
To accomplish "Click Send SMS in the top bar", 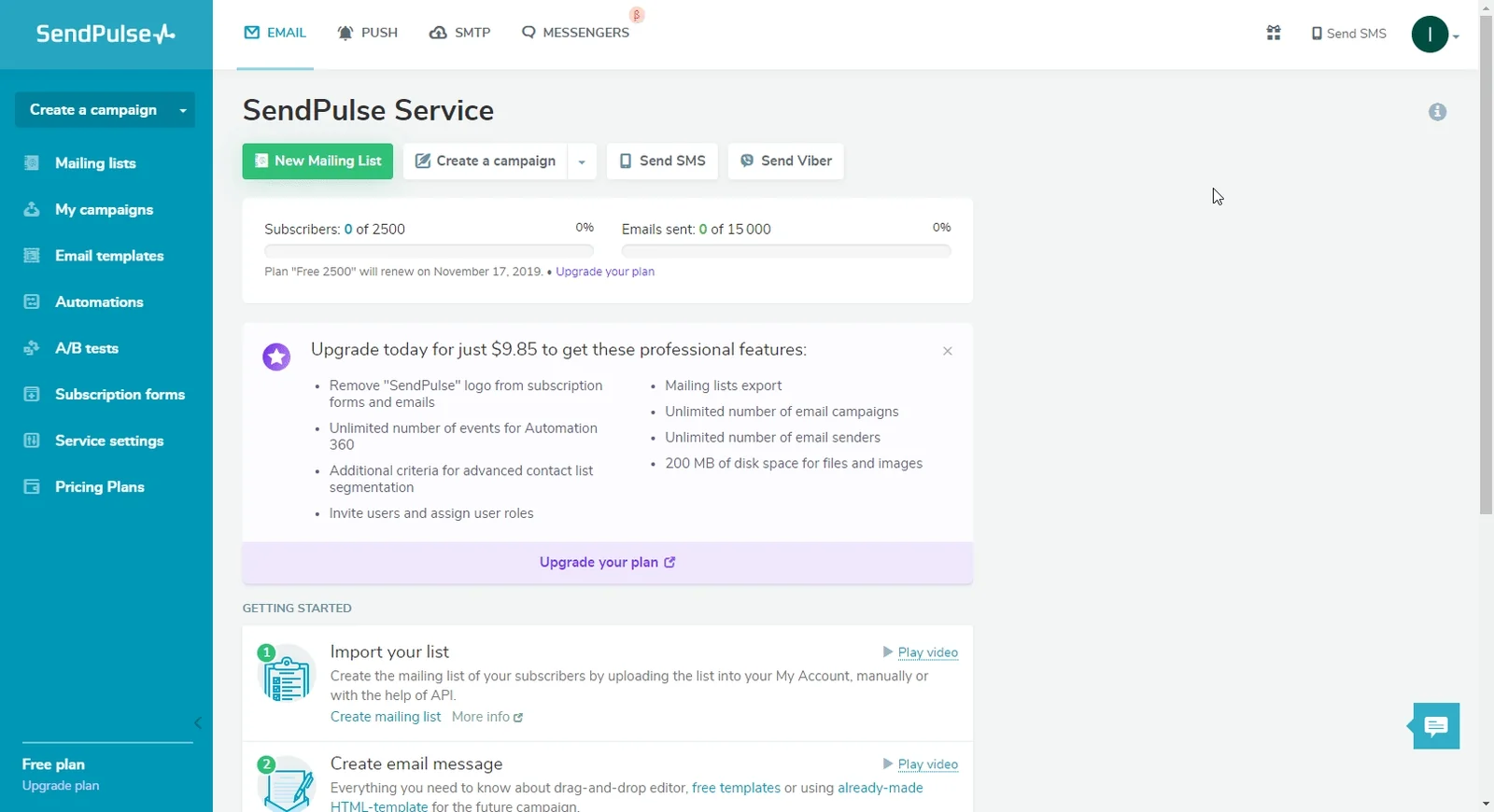I will click(x=1348, y=34).
